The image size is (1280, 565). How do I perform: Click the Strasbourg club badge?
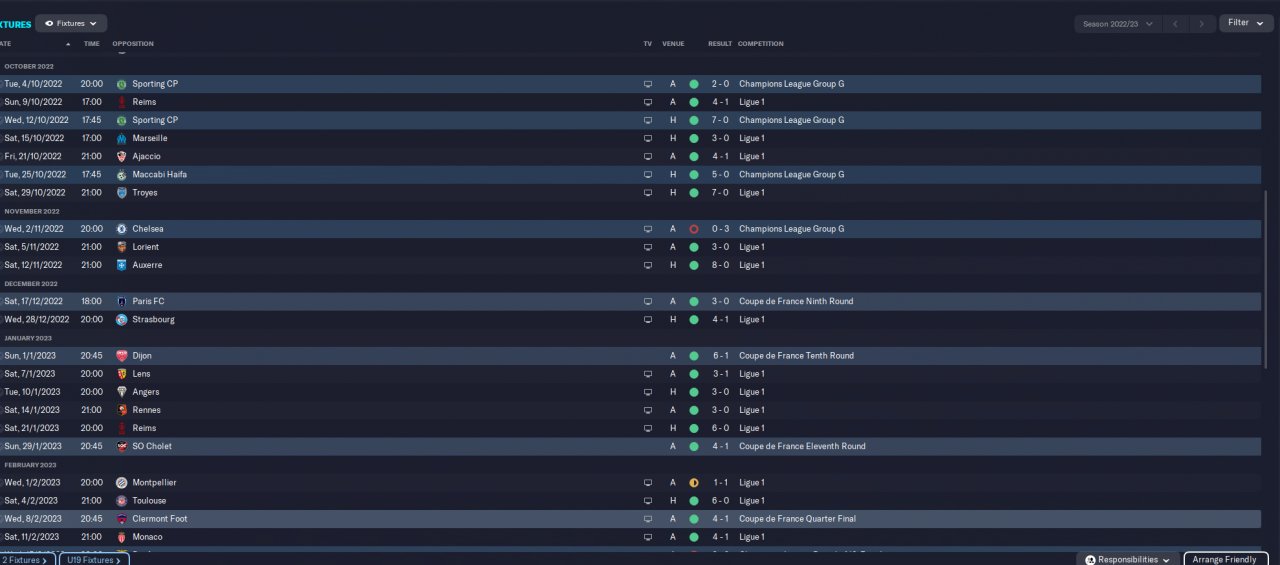pyautogui.click(x=122, y=320)
